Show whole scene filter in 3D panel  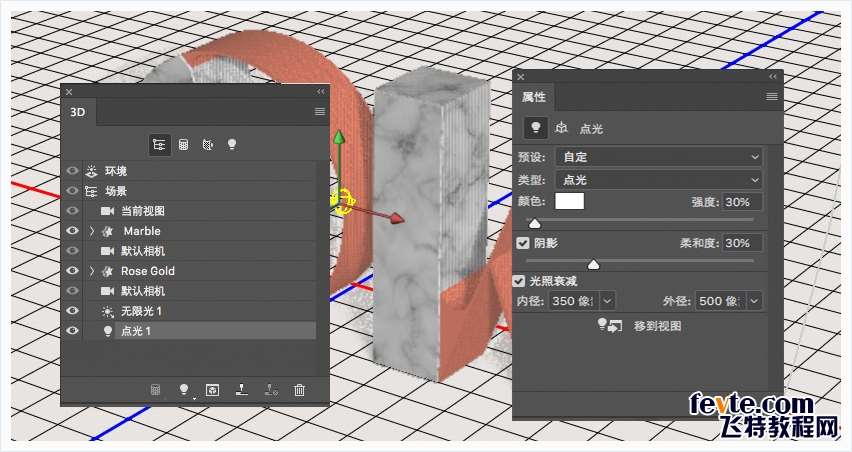pyautogui.click(x=159, y=145)
